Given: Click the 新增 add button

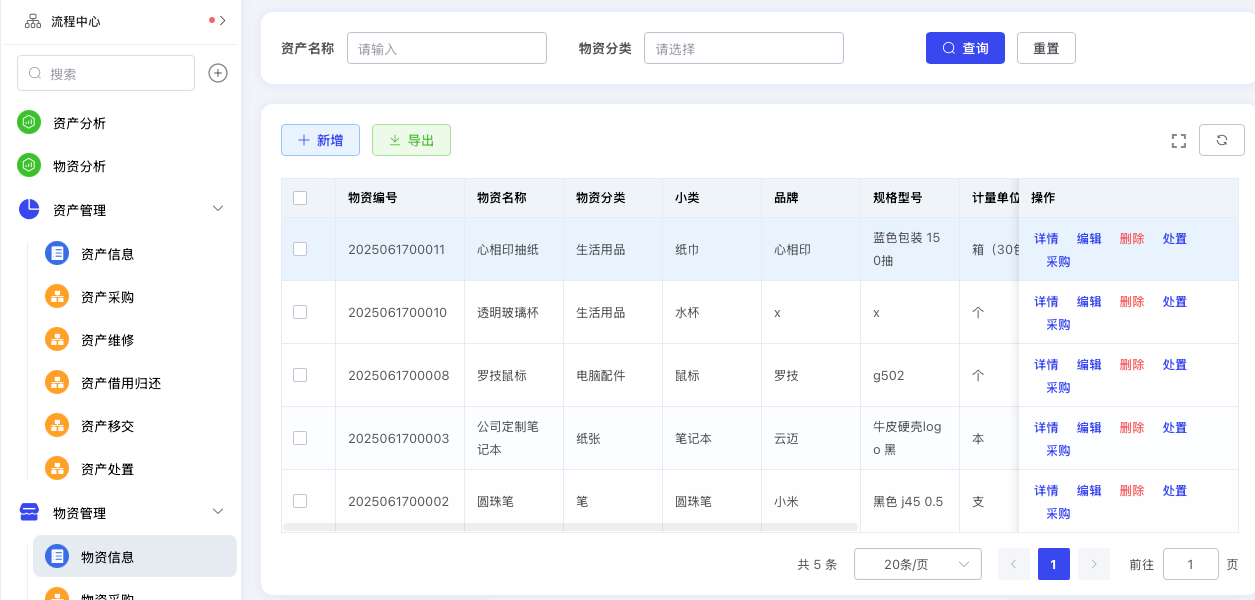Looking at the screenshot, I should click(320, 140).
